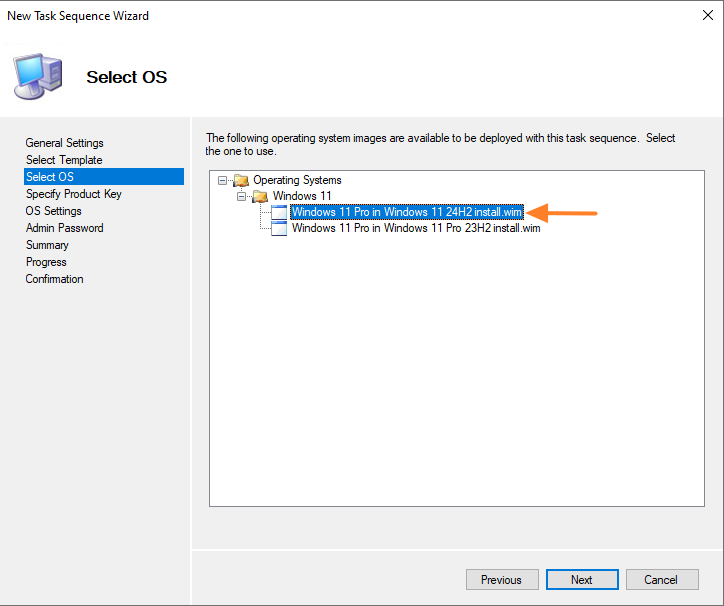Click the Windows 11 Pro 23H2 image icon
The width and height of the screenshot is (724, 606).
click(x=279, y=228)
